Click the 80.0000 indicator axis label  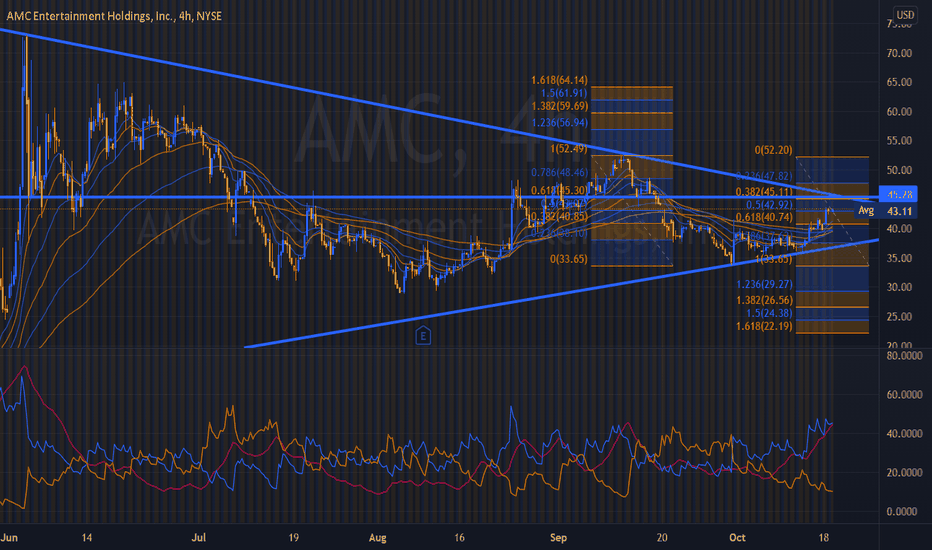(904, 356)
